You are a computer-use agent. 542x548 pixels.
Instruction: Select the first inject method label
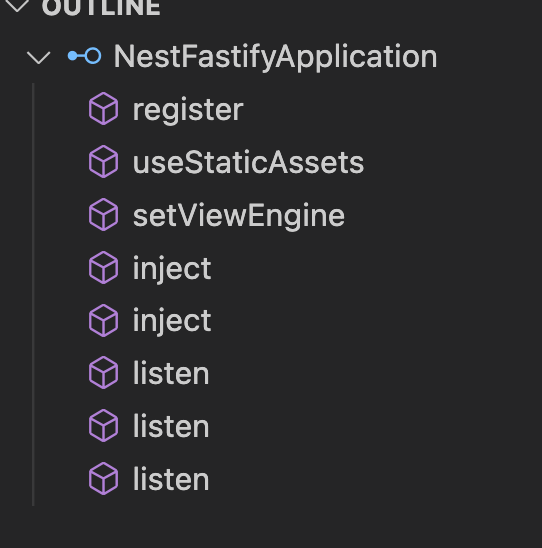coord(172,269)
